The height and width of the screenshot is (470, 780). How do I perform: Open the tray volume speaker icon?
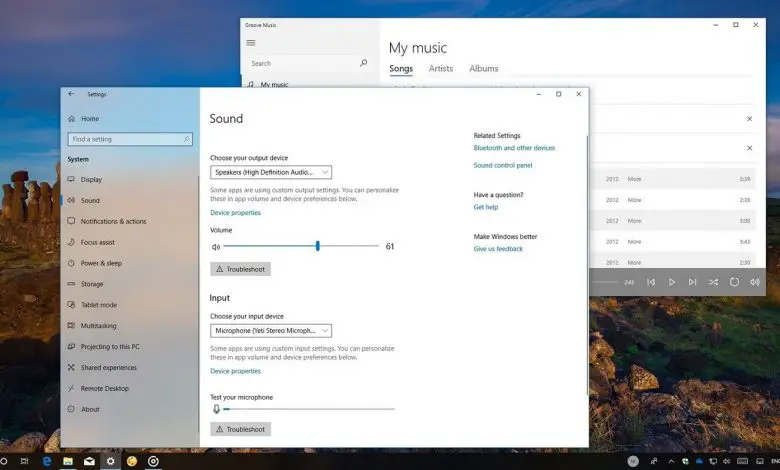[x=726, y=462]
